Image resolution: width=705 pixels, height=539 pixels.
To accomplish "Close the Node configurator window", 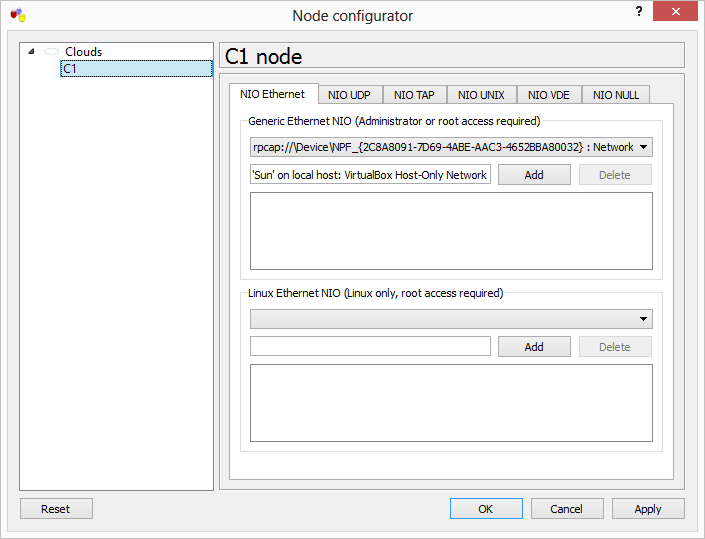I will [x=675, y=11].
